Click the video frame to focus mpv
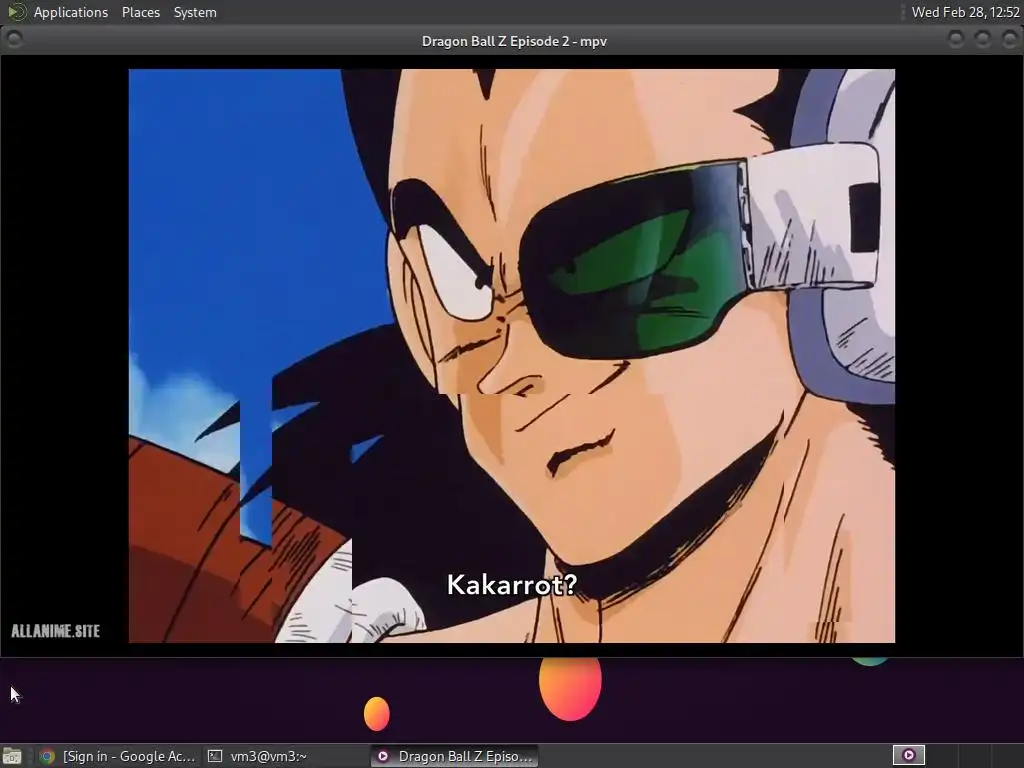 tap(511, 356)
